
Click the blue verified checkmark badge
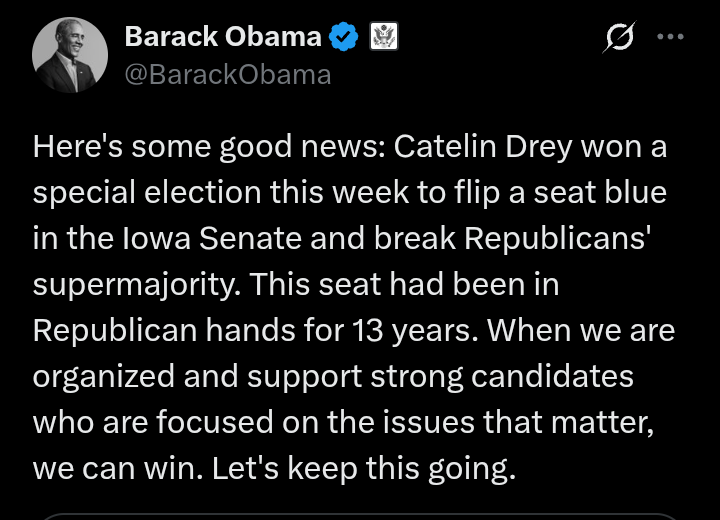pos(345,38)
